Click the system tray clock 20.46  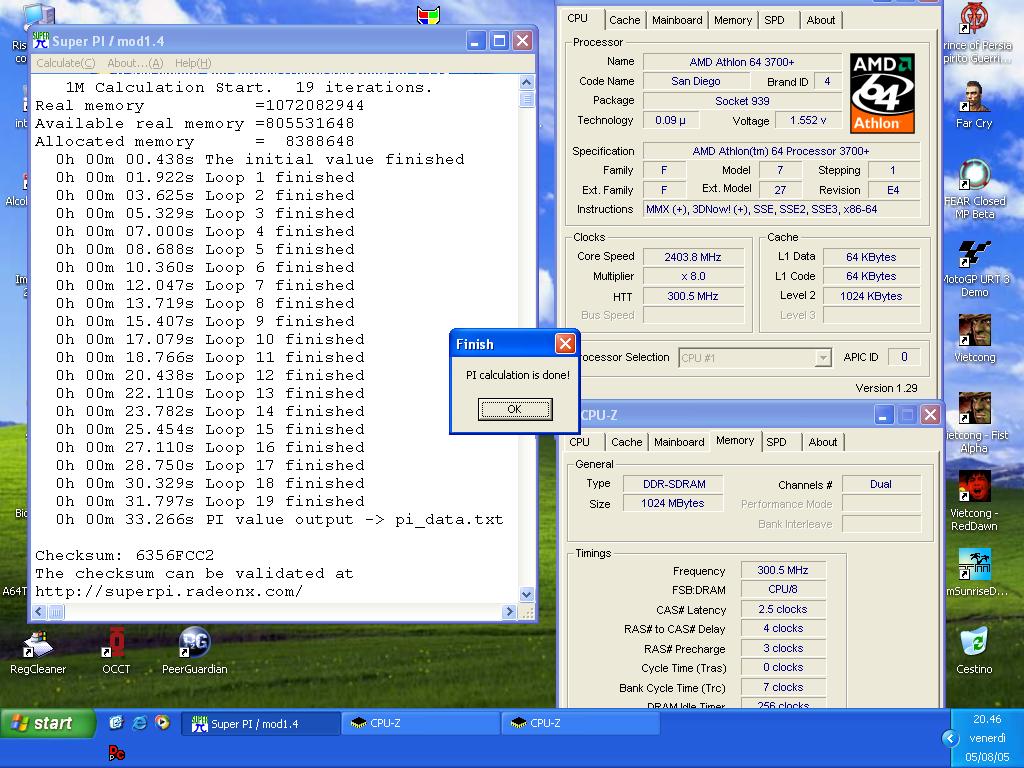tap(987, 719)
